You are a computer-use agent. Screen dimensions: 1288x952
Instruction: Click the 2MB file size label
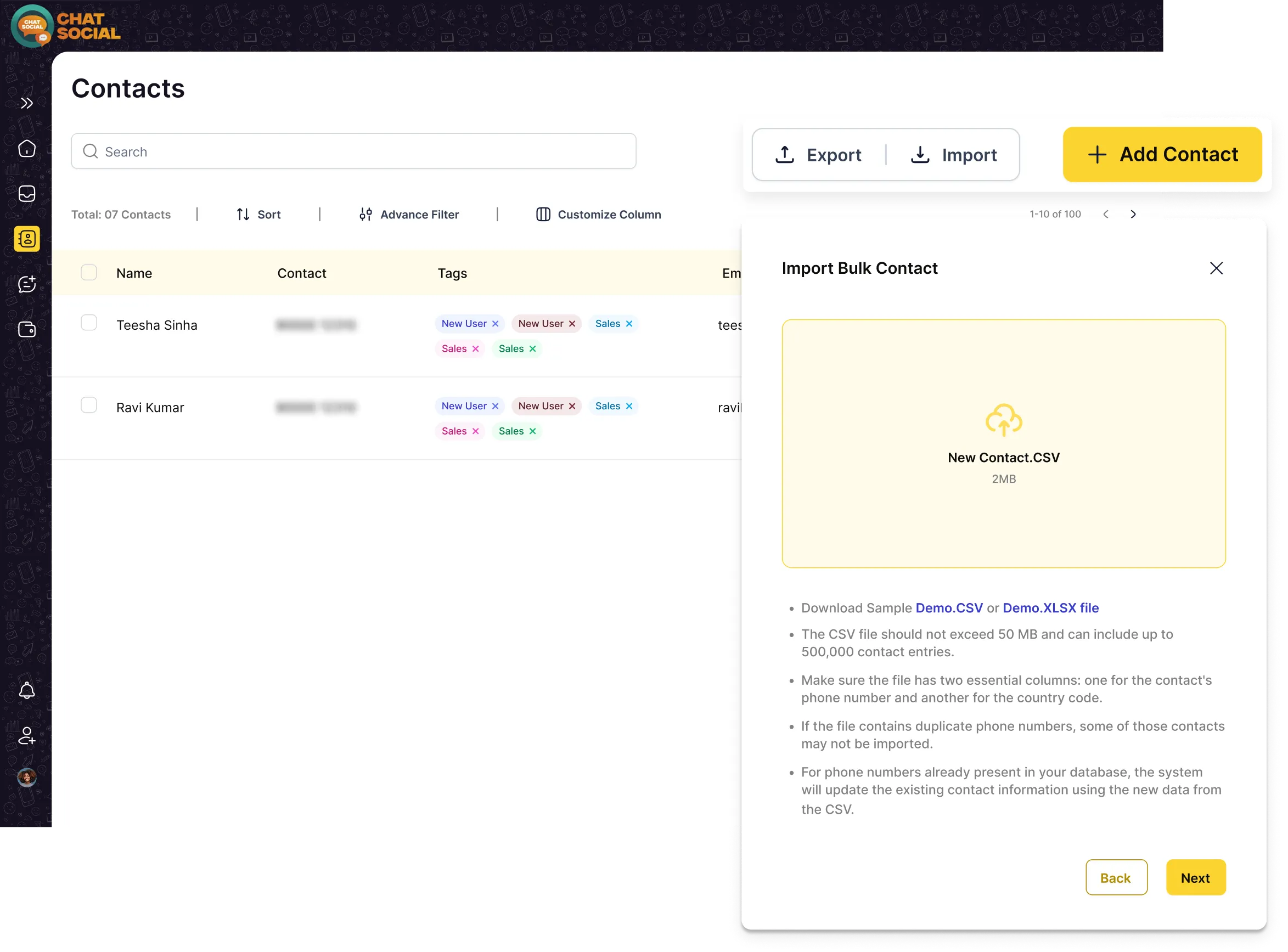(x=1003, y=479)
